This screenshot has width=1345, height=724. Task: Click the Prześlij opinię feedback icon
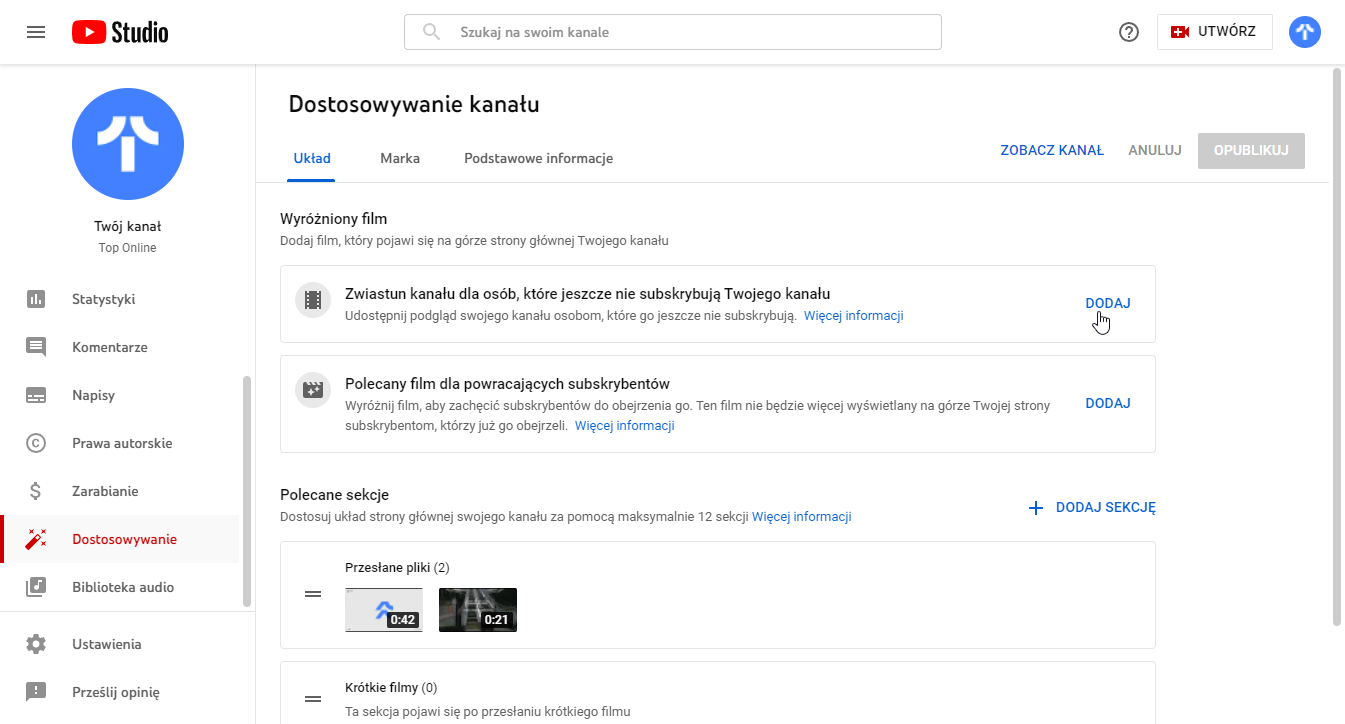36,692
